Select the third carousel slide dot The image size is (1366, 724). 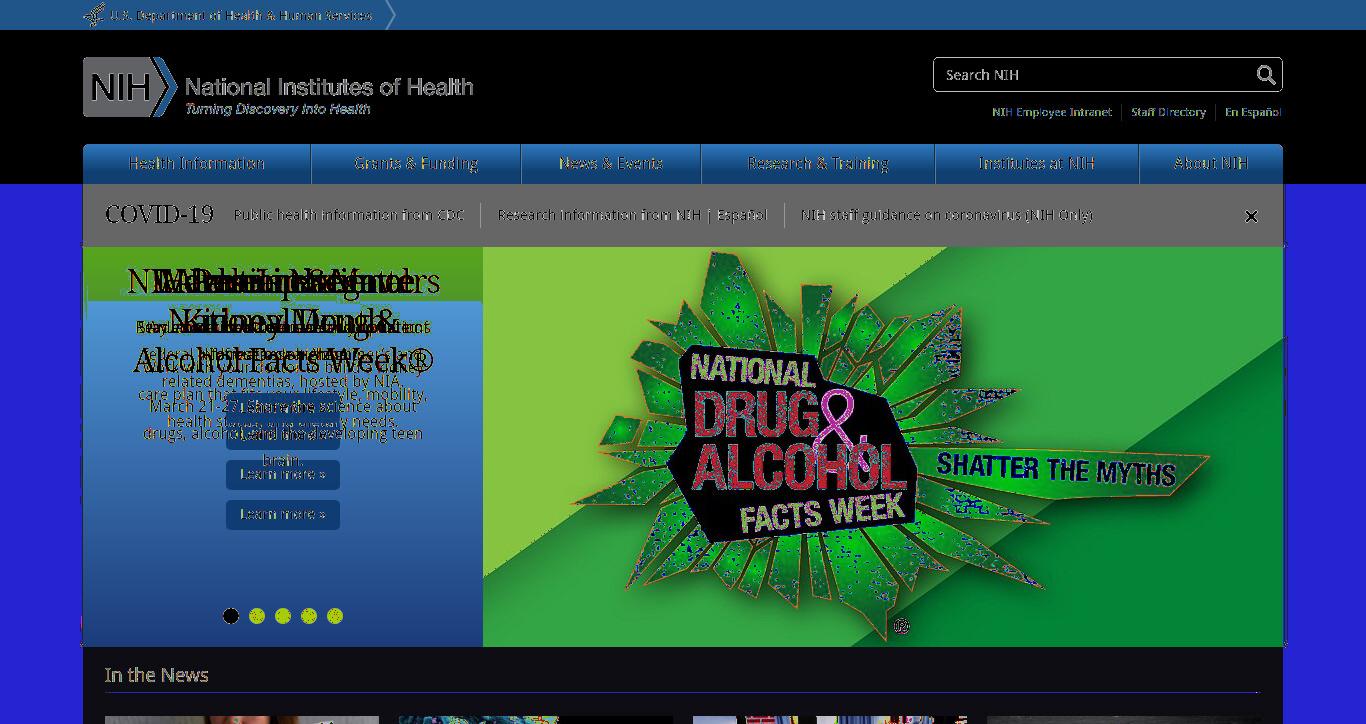pyautogui.click(x=283, y=616)
